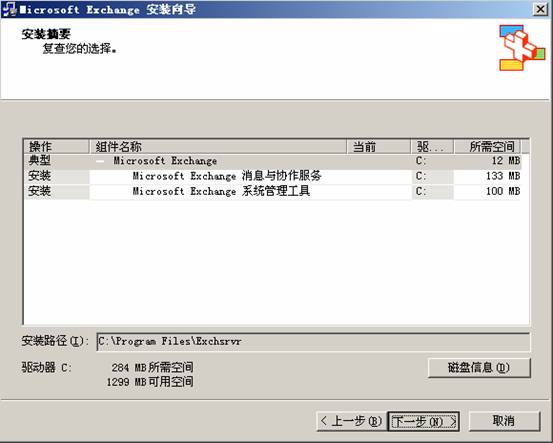Click the 12 MB required space value
The image size is (553, 443).
point(506,161)
